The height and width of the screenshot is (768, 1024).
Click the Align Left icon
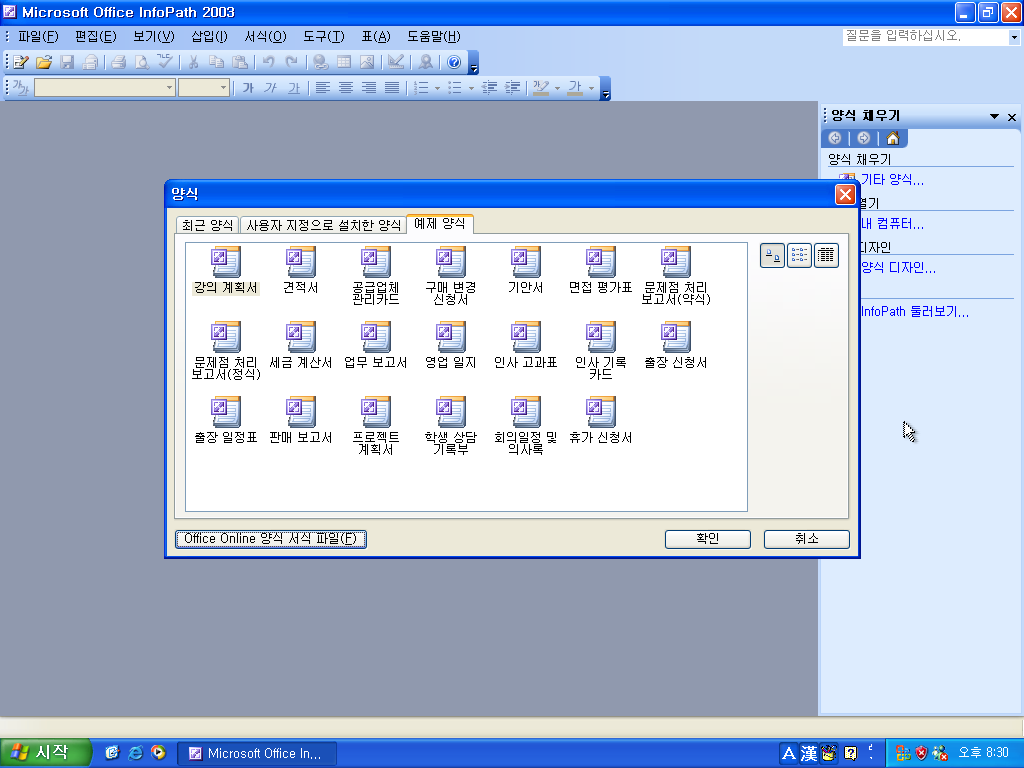tap(323, 88)
